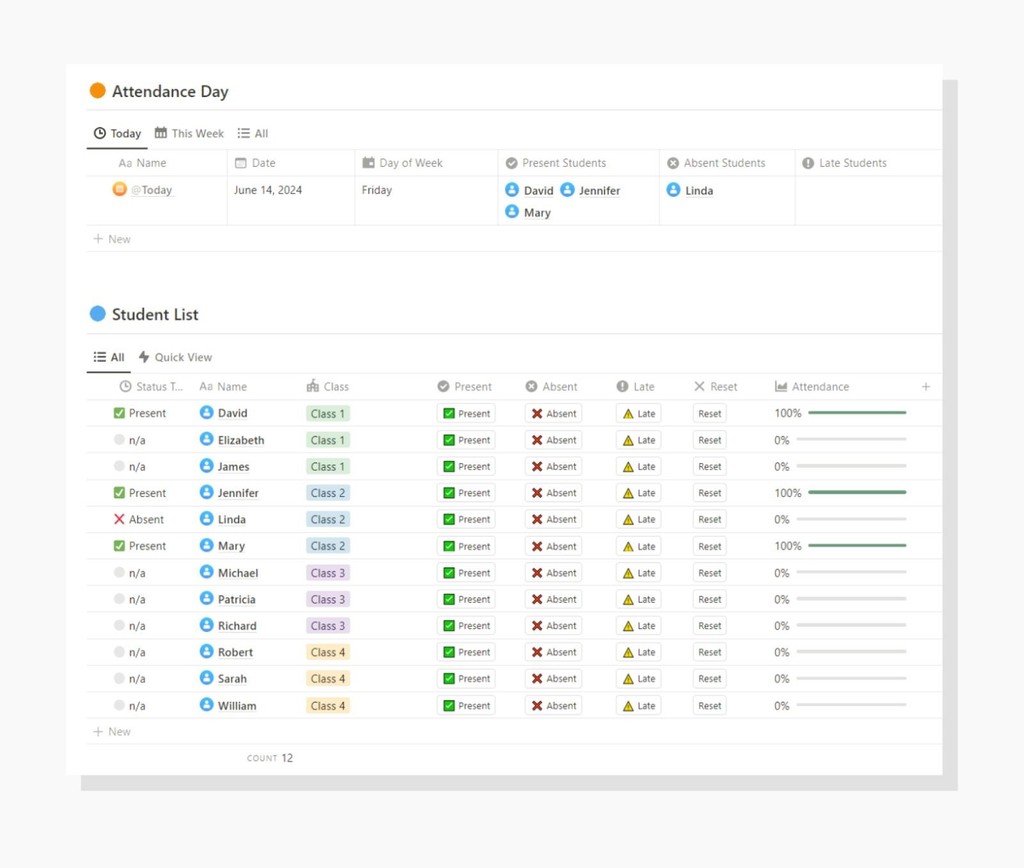The image size is (1024, 868).
Task: Open the Quick View tab in Student List
Action: (x=176, y=357)
